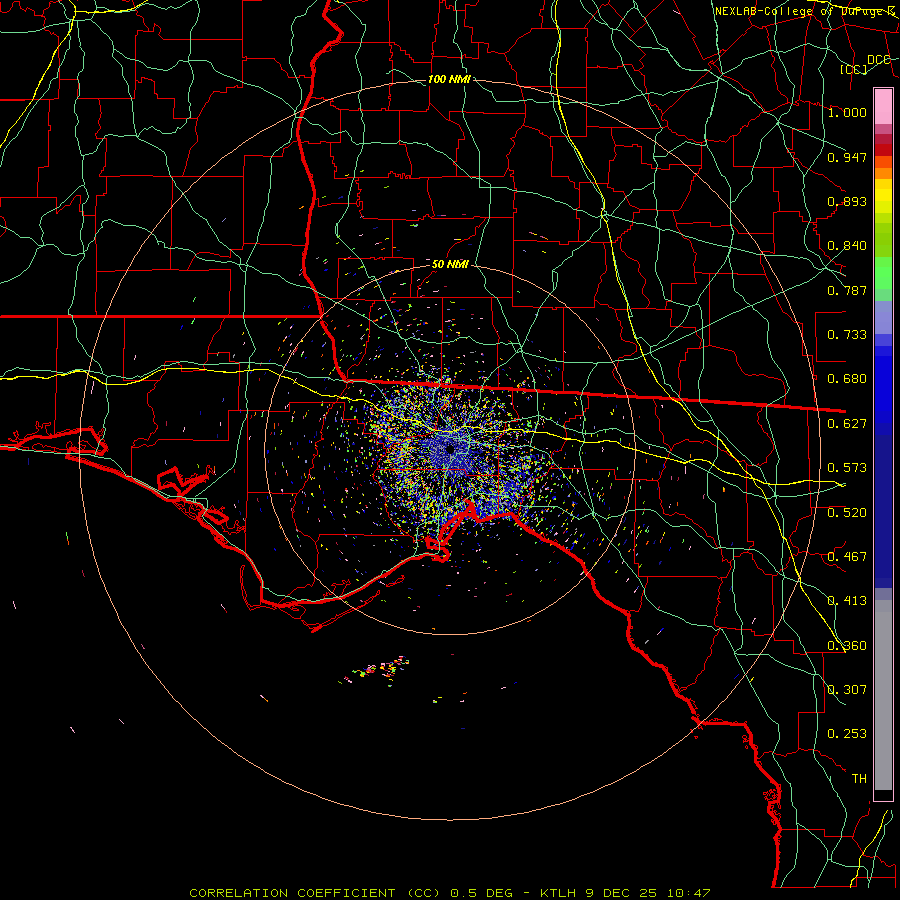The height and width of the screenshot is (900, 900).
Task: Select the 0.733 scale value
Action: coord(847,335)
